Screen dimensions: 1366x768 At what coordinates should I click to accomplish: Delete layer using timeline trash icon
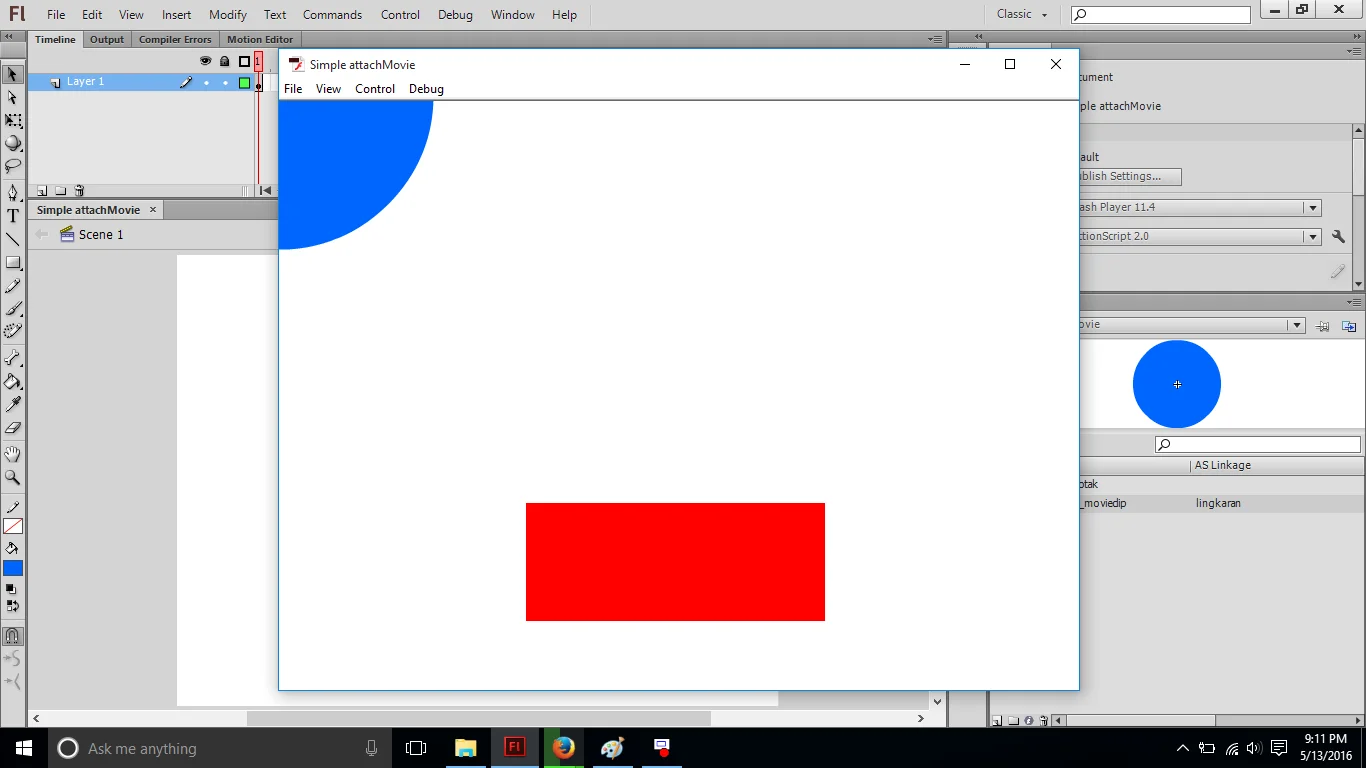(79, 191)
